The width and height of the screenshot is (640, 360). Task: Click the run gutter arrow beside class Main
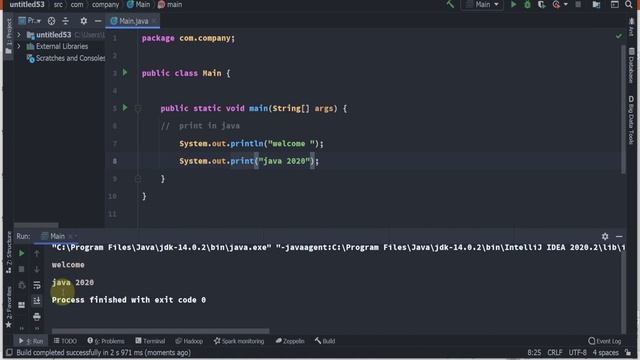click(x=125, y=73)
